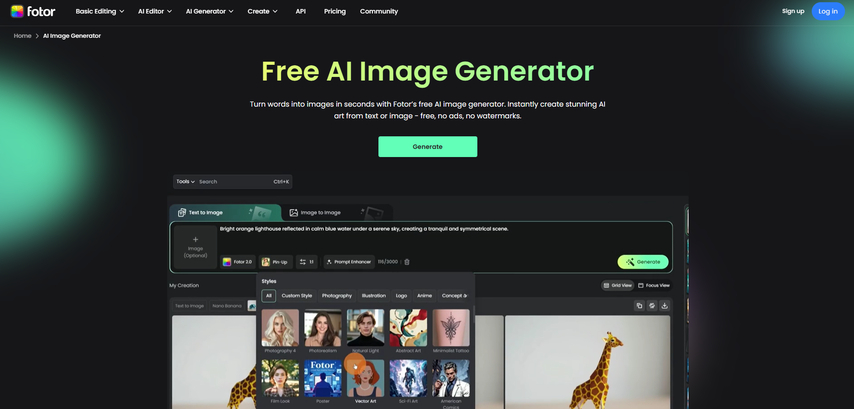Switch to Focus View
The height and width of the screenshot is (409, 854).
click(654, 285)
